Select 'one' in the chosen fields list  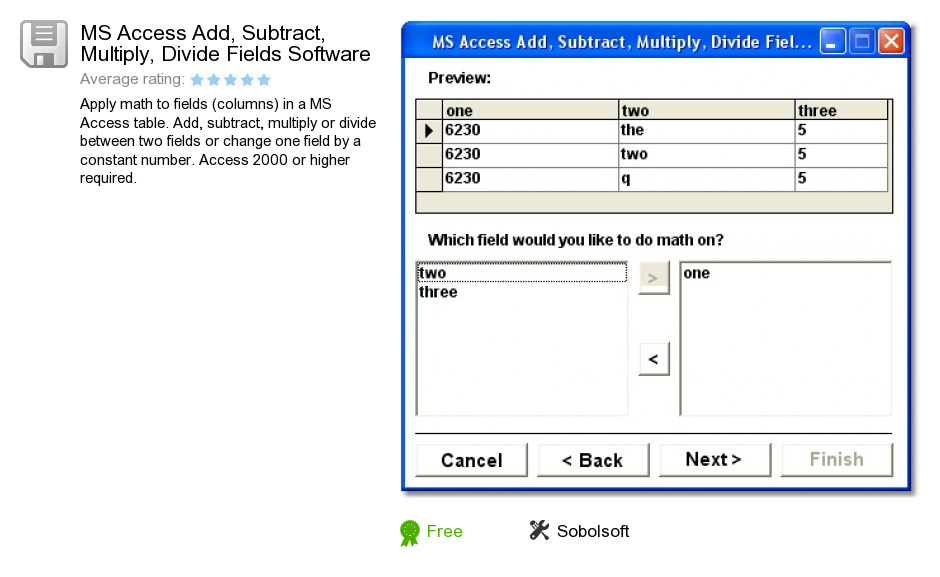pos(785,274)
